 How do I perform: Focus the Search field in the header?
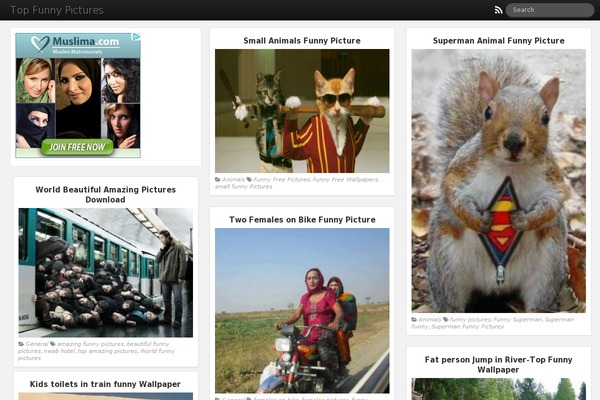(549, 10)
